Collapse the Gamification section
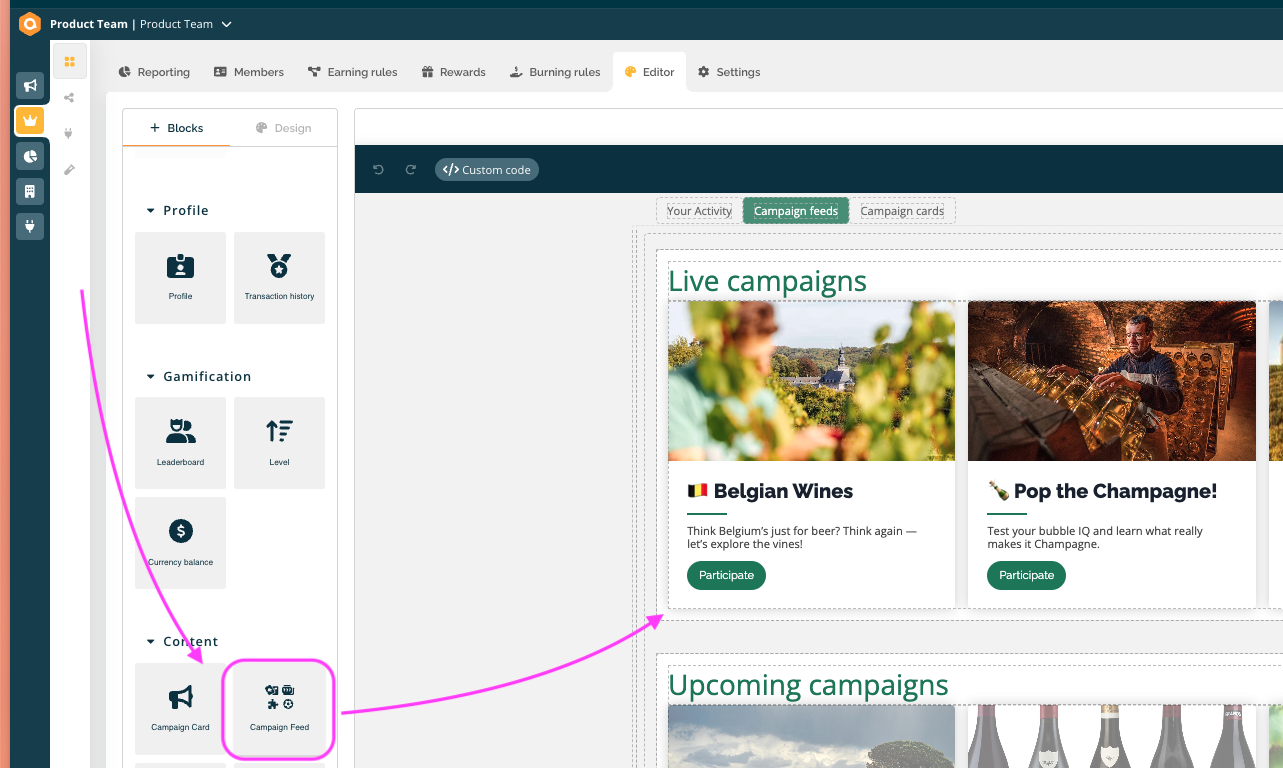The height and width of the screenshot is (768, 1283). (x=151, y=377)
